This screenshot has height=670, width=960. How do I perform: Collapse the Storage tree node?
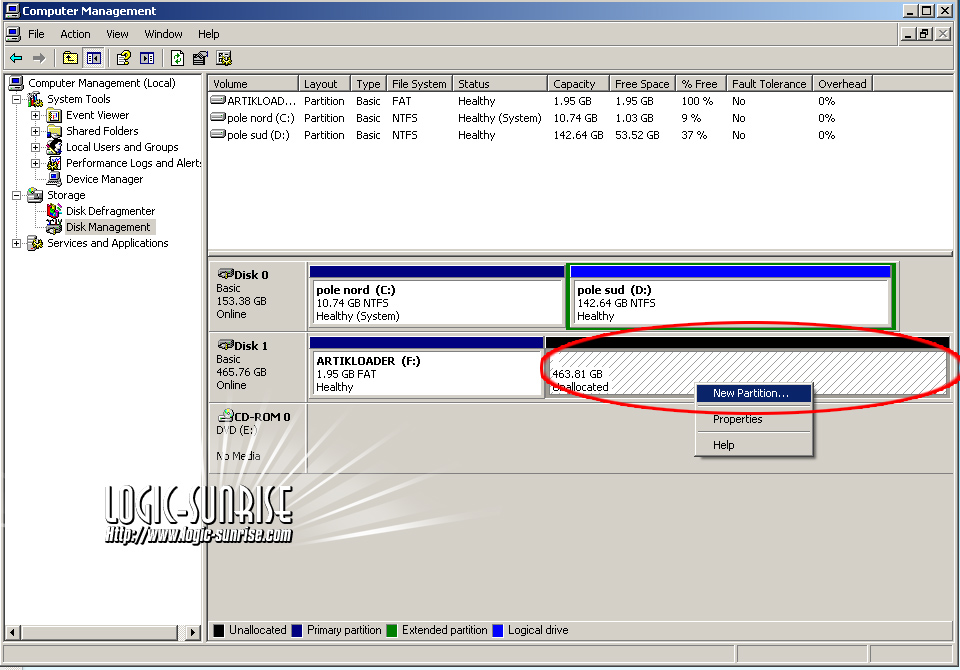[17, 195]
